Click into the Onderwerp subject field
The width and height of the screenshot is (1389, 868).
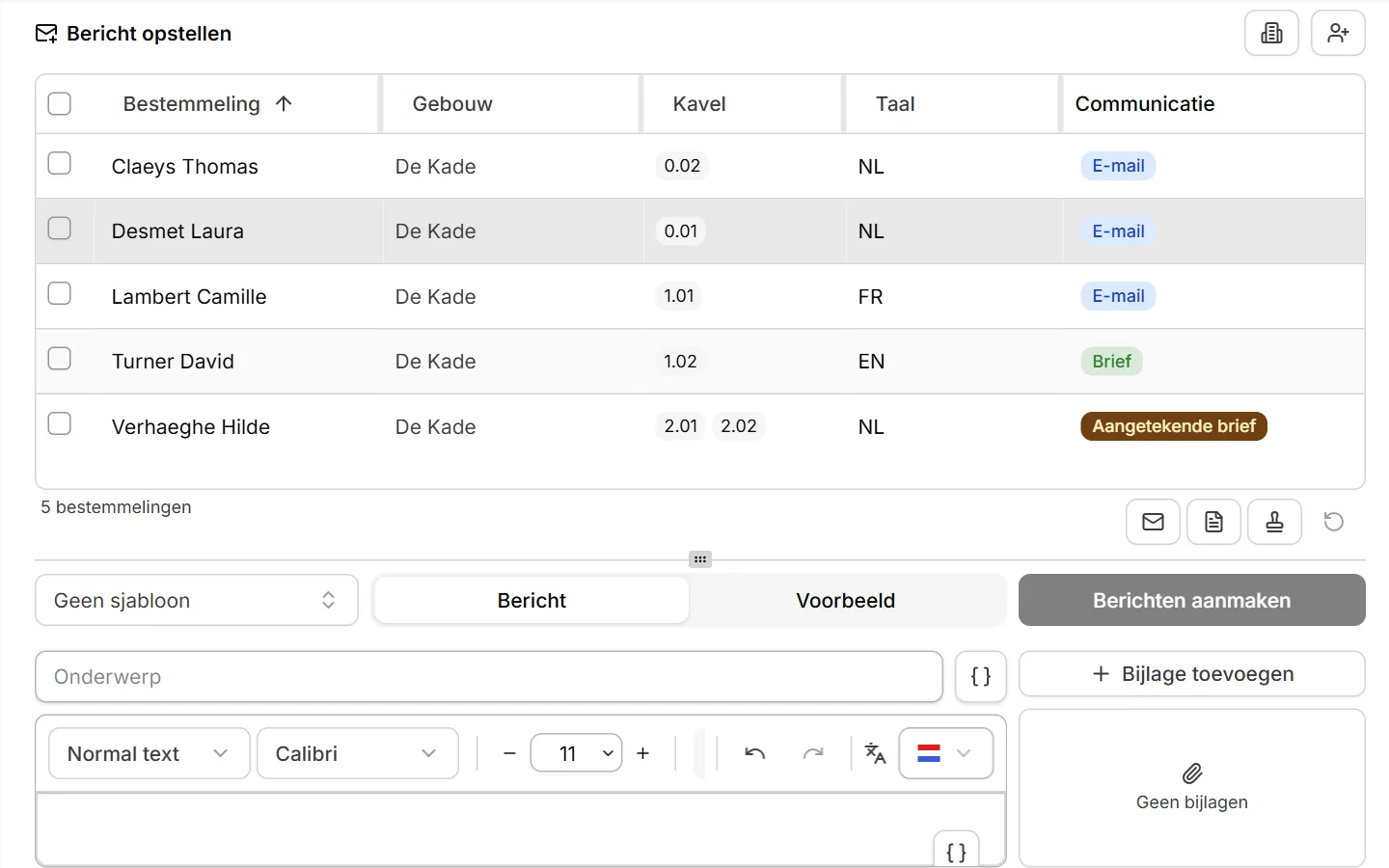point(489,677)
